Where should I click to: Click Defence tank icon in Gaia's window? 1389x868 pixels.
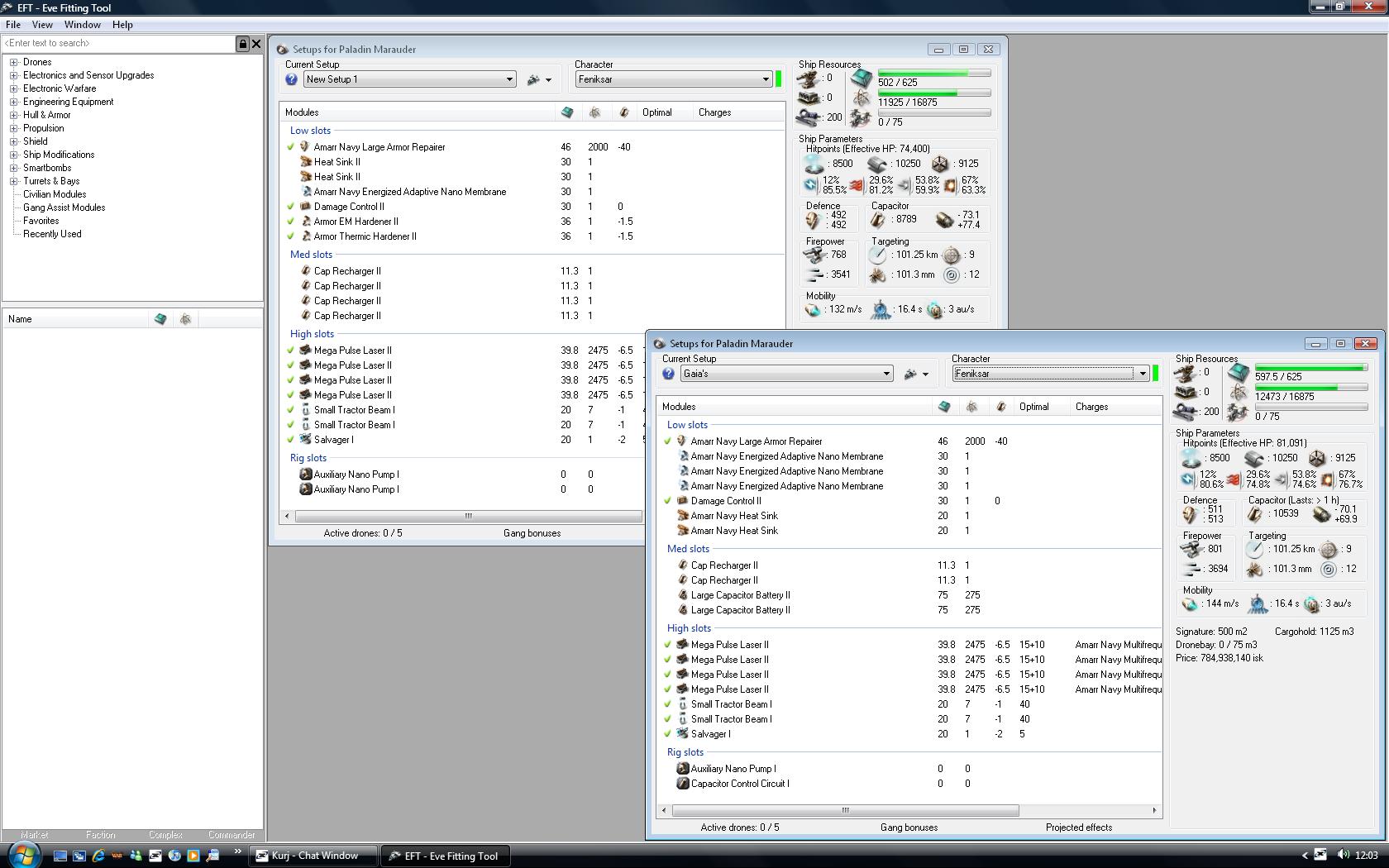point(1190,514)
